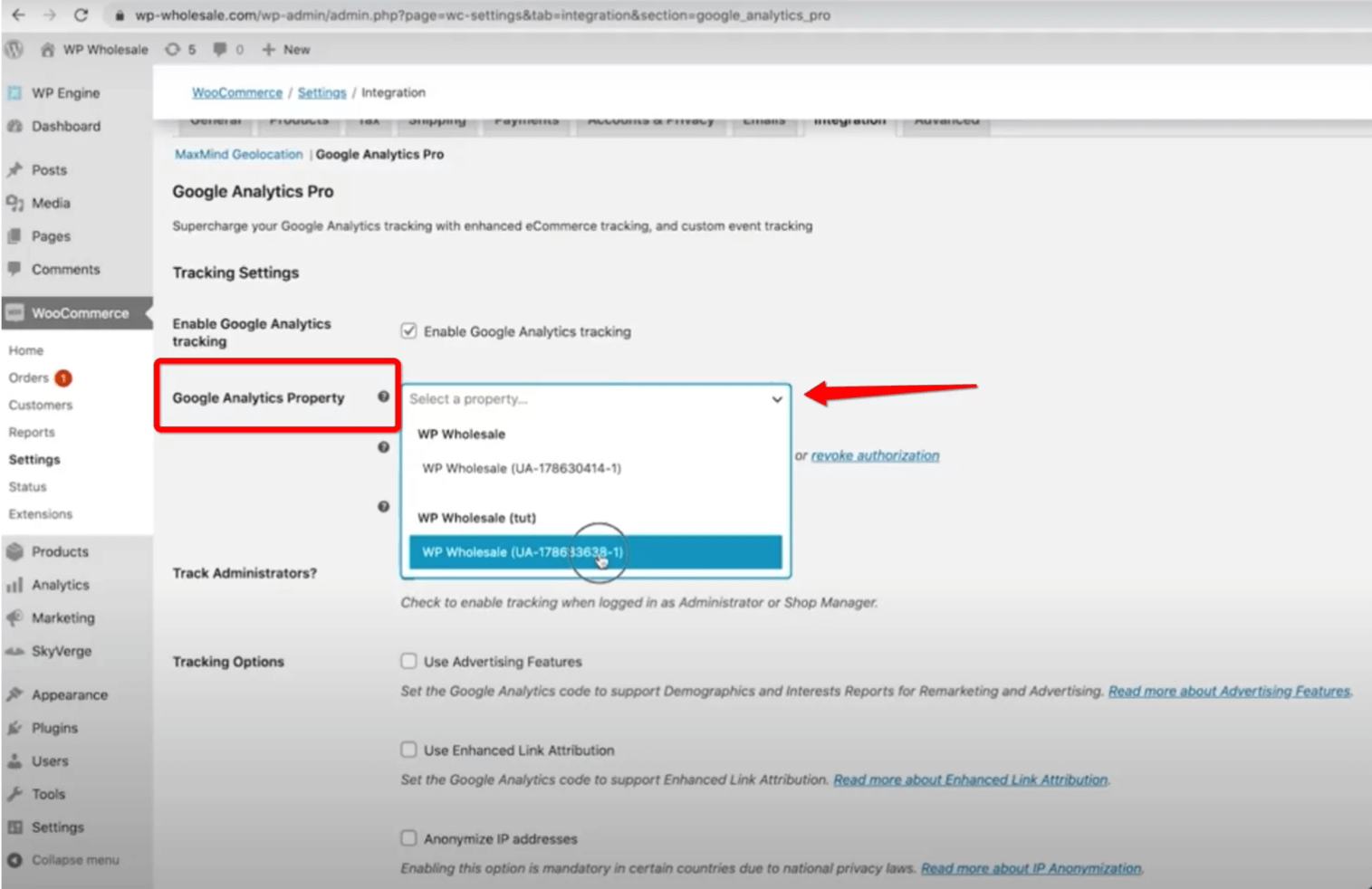The image size is (1372, 889).
Task: Click the Marketing megaphone icon
Action: pos(14,617)
